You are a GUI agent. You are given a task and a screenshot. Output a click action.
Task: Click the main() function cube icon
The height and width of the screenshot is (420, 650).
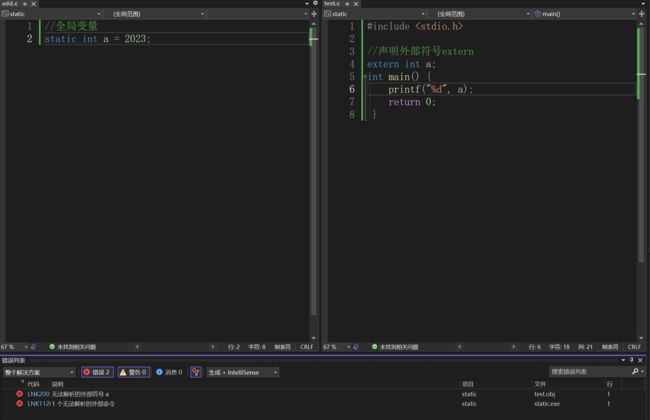coord(538,14)
